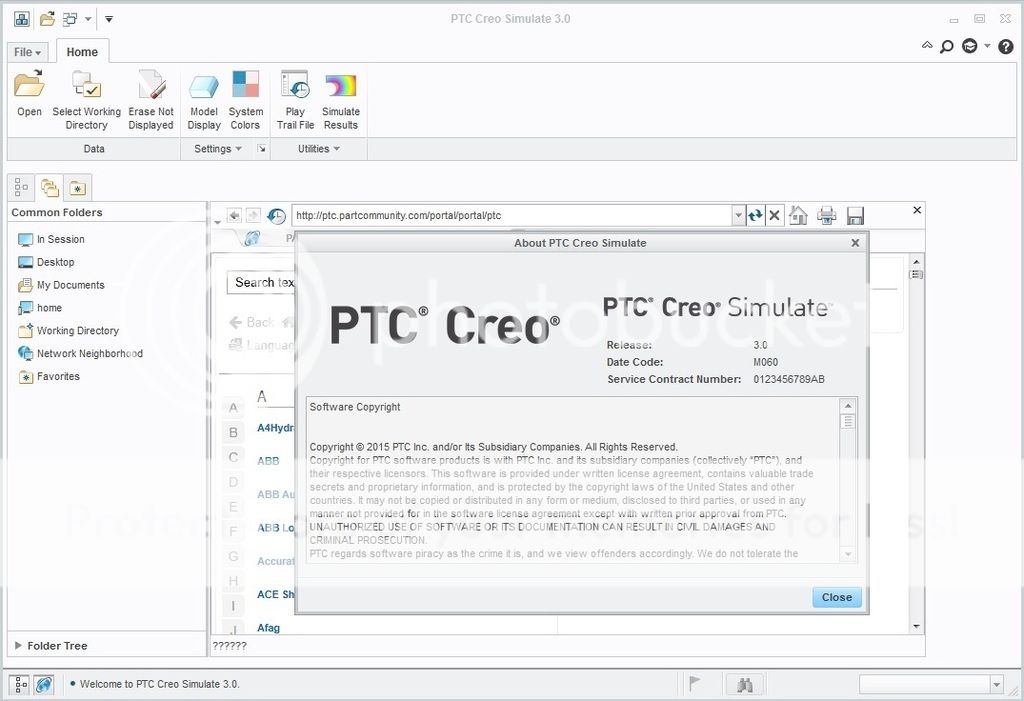The width and height of the screenshot is (1024, 701).
Task: Open the URL address history dropdown
Action: (x=739, y=215)
